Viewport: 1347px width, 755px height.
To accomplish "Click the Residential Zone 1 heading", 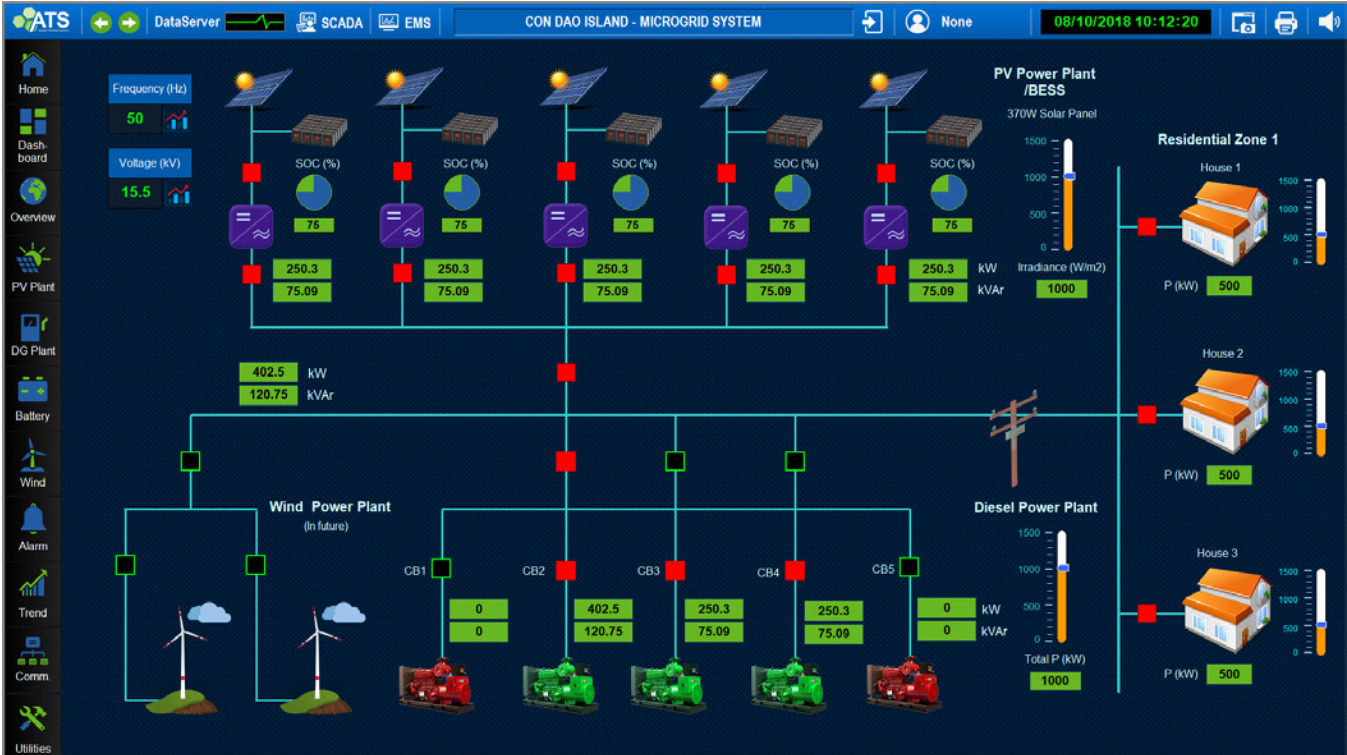I will (x=1218, y=140).
